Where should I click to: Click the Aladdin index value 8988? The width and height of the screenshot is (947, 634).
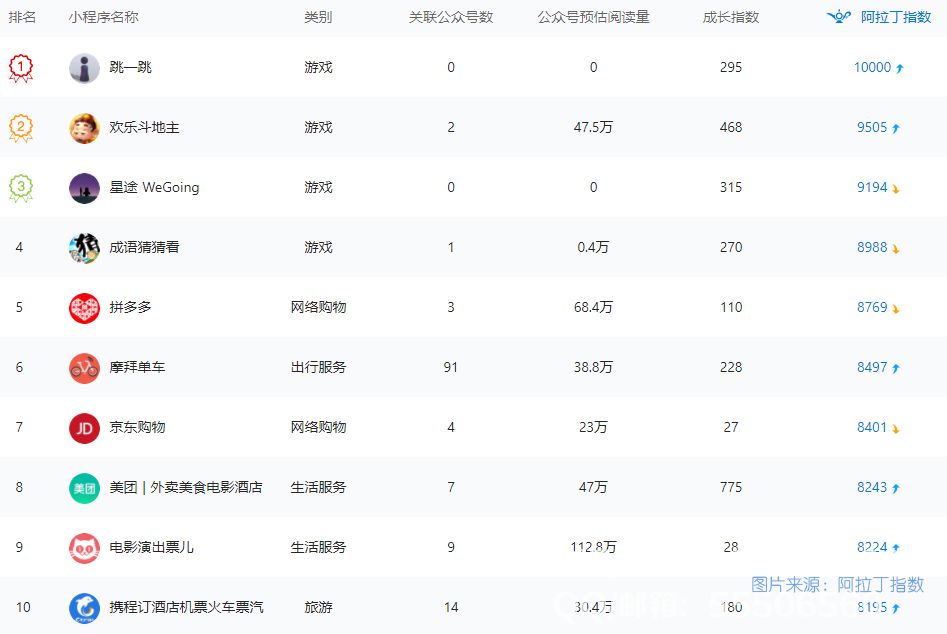(x=872, y=247)
